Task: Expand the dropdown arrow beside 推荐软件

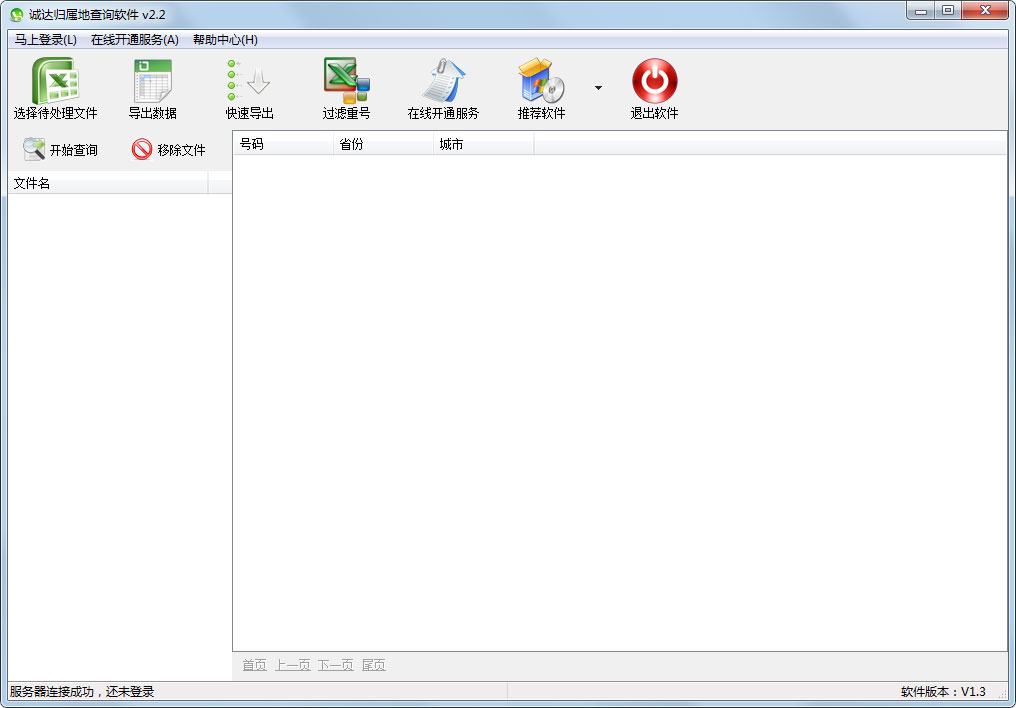Action: coord(598,88)
